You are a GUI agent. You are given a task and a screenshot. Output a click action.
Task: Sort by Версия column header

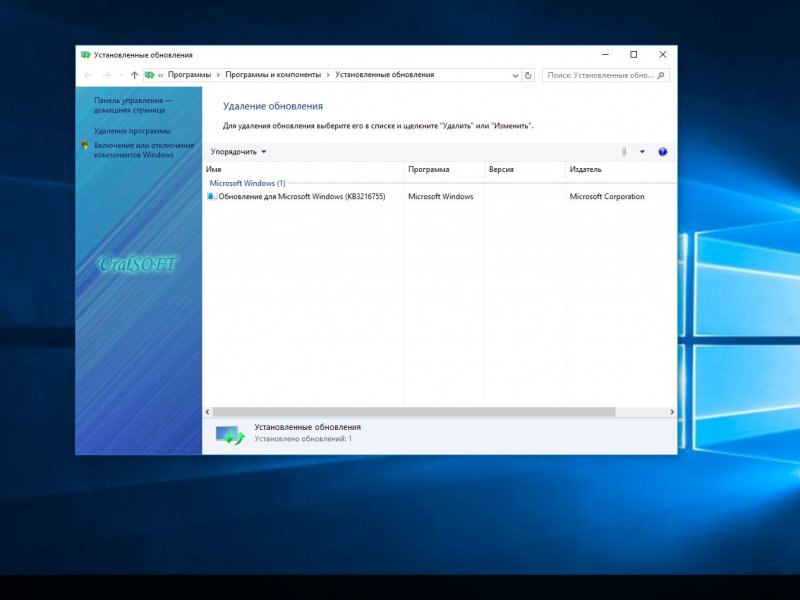(524, 169)
